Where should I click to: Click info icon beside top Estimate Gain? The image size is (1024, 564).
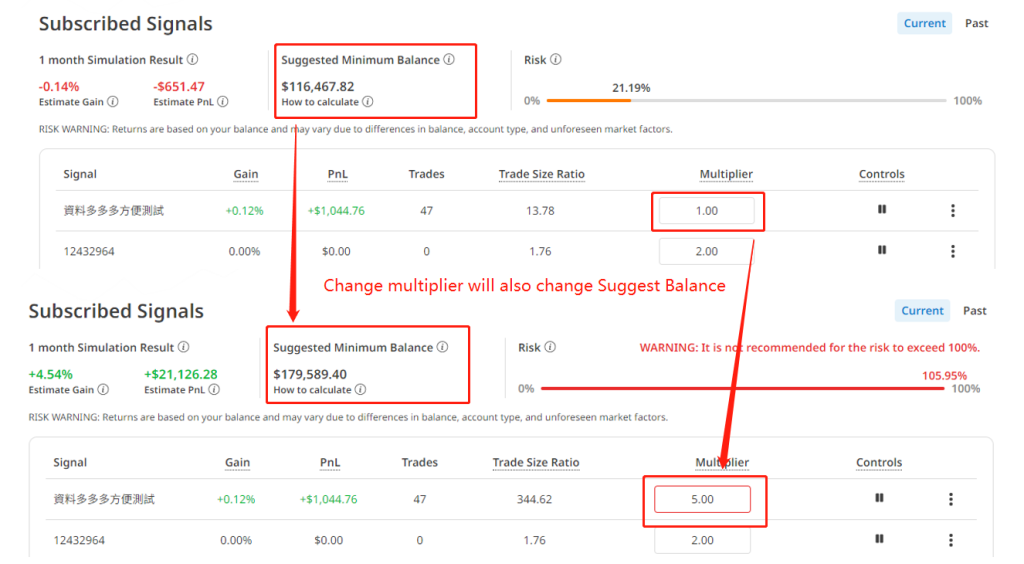[x=113, y=102]
